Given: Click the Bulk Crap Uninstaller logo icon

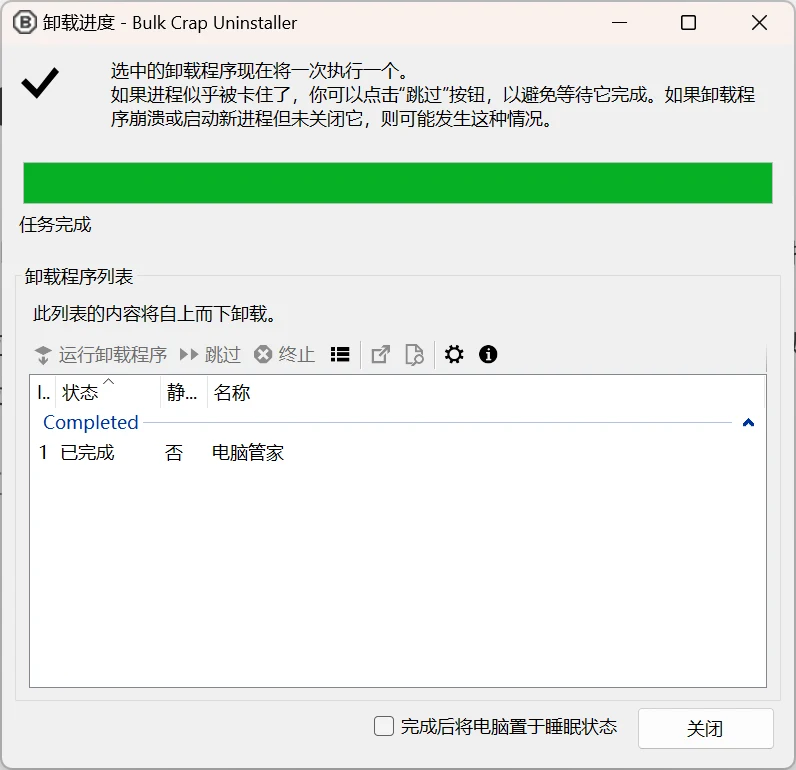Looking at the screenshot, I should (24, 23).
